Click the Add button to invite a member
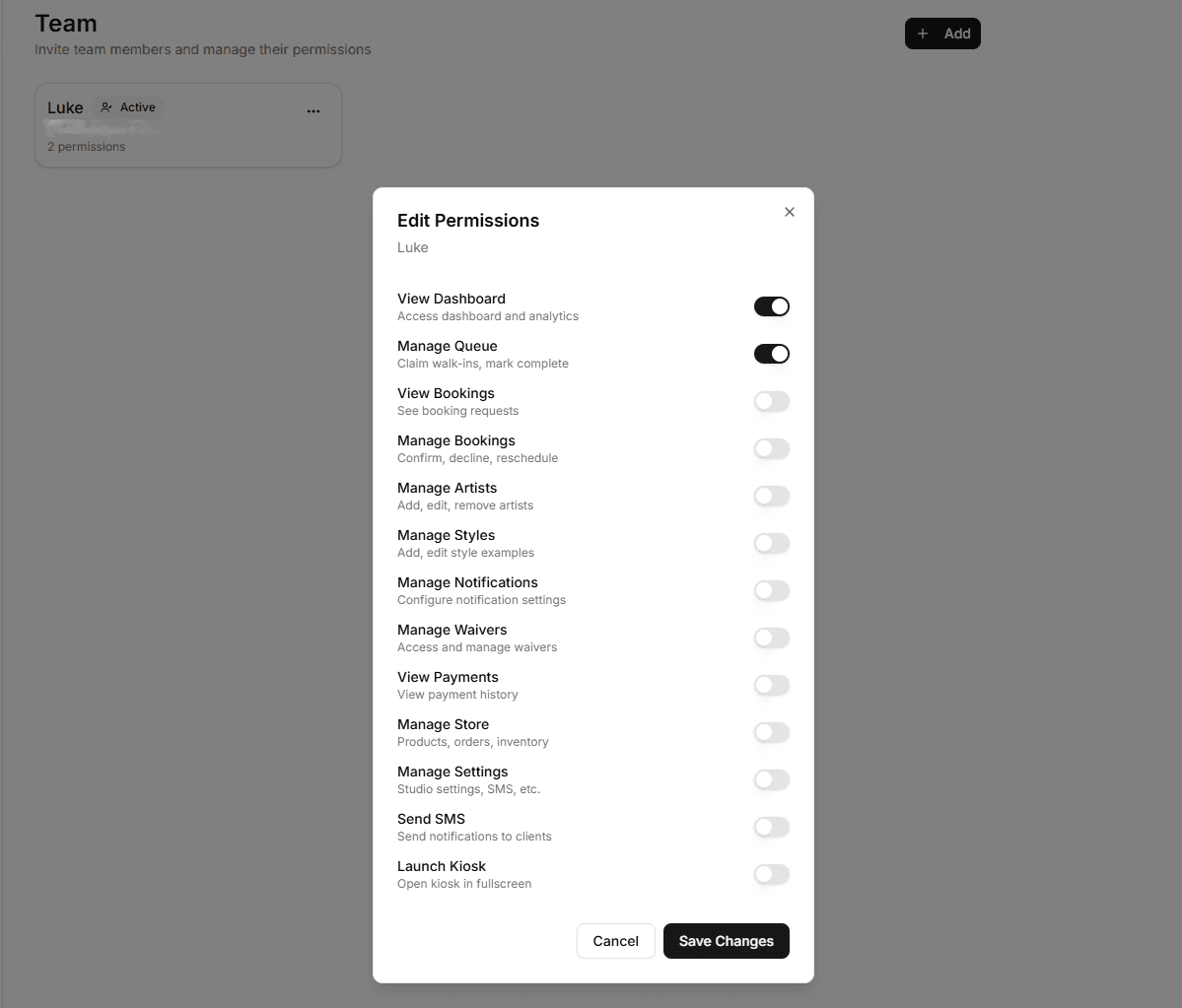This screenshot has width=1182, height=1008. [942, 33]
